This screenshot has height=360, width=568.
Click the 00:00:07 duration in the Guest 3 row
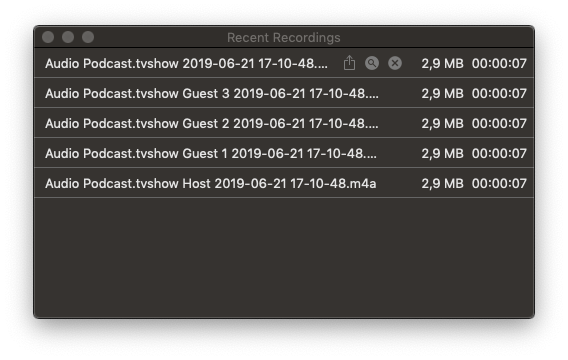point(499,93)
